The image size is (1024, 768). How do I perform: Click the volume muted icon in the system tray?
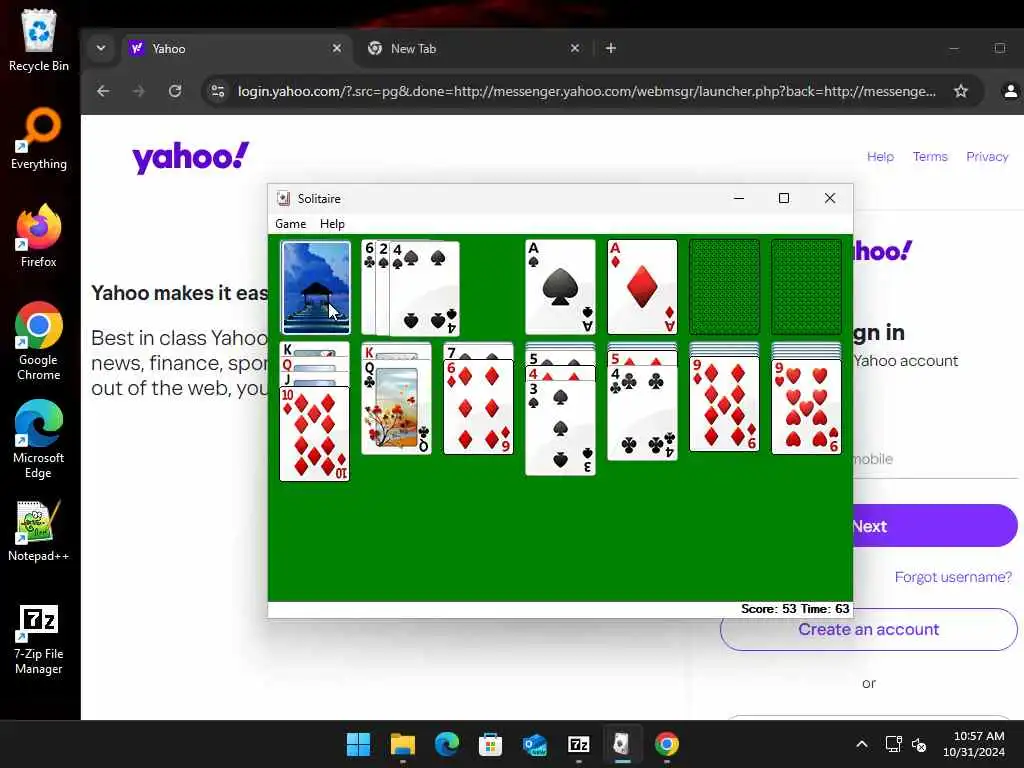(x=919, y=744)
